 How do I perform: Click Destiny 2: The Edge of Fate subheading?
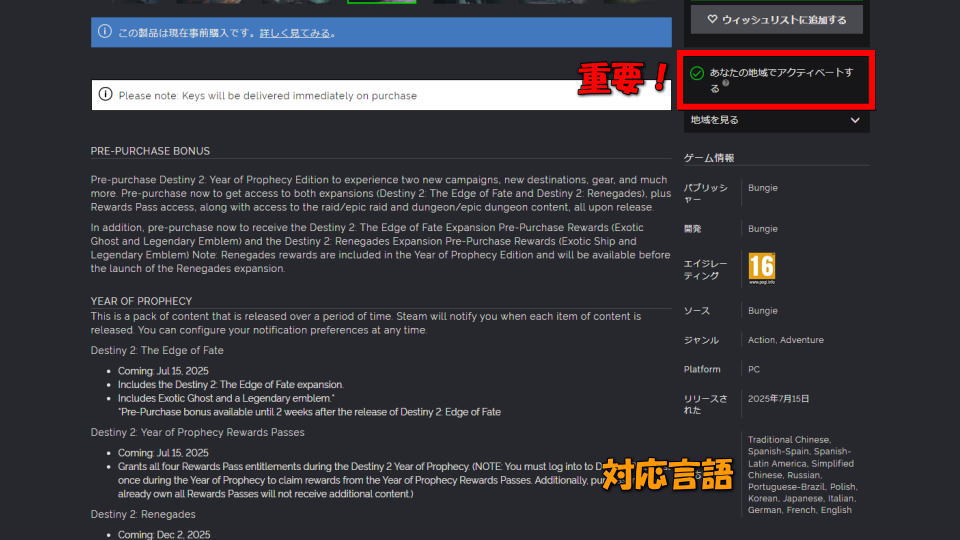coord(157,350)
